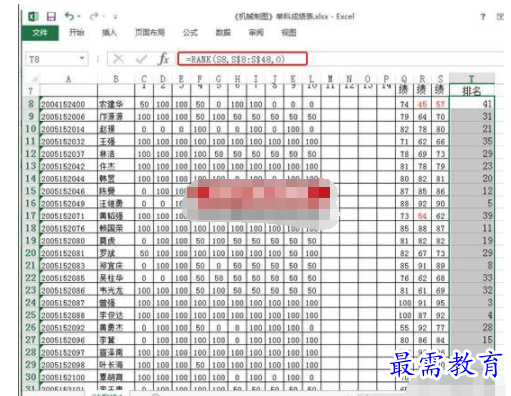Click rank 31 cell in row 9

pos(471,116)
